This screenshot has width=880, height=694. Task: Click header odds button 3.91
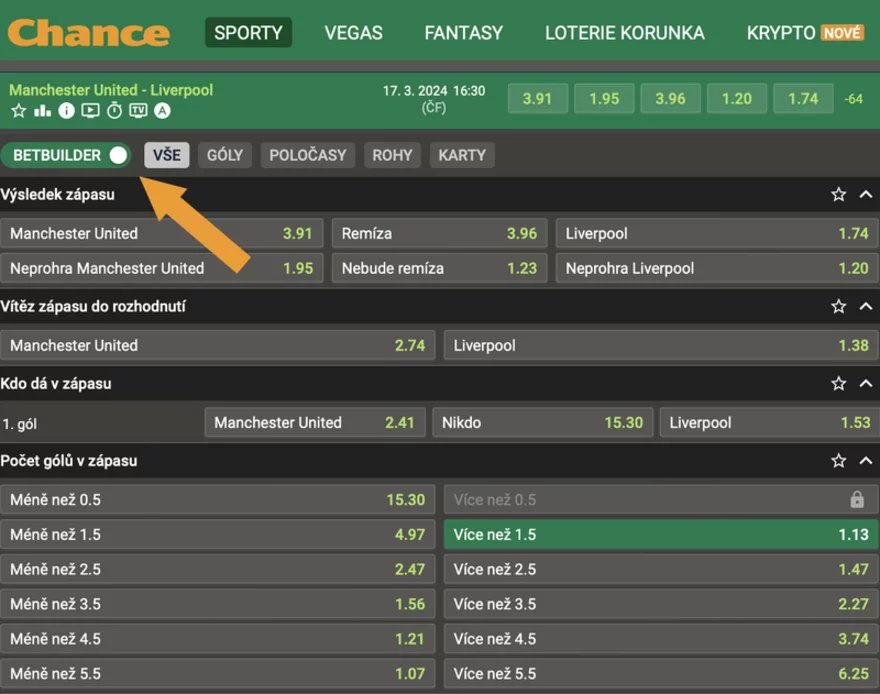coord(538,99)
